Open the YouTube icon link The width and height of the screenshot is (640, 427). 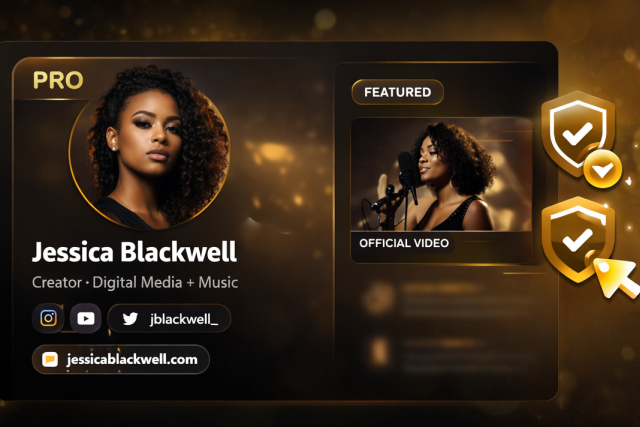pos(86,318)
